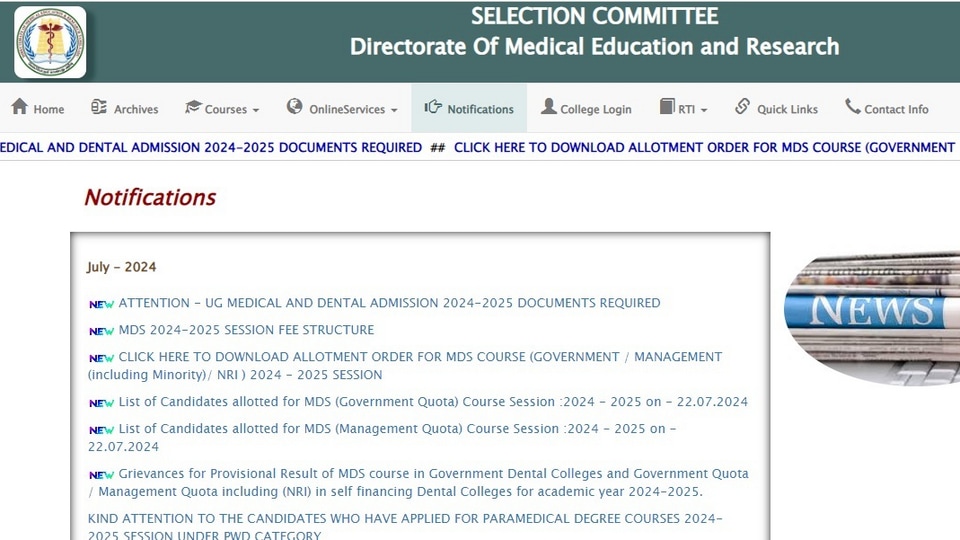
Task: Click the Directorate emblem logo
Action: pos(50,42)
